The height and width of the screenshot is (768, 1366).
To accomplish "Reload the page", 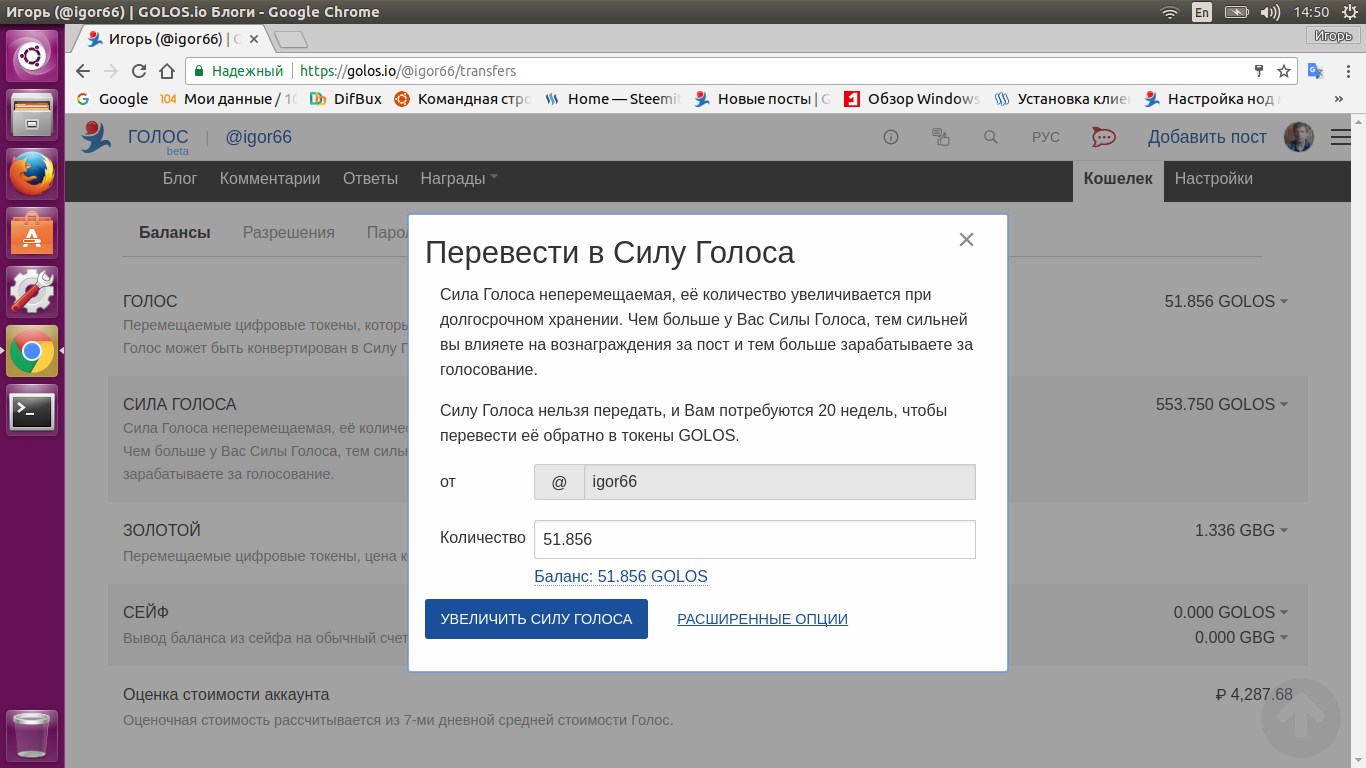I will tap(139, 71).
